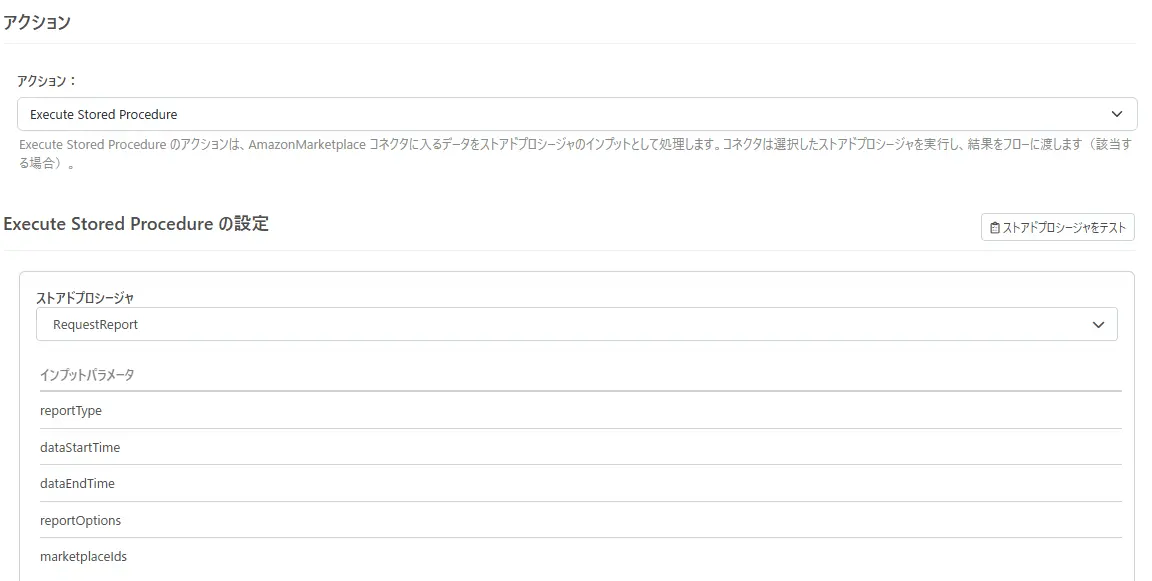Click the ストアドプロシージャ field label
Viewport: 1152px width, 581px height.
pos(85,297)
